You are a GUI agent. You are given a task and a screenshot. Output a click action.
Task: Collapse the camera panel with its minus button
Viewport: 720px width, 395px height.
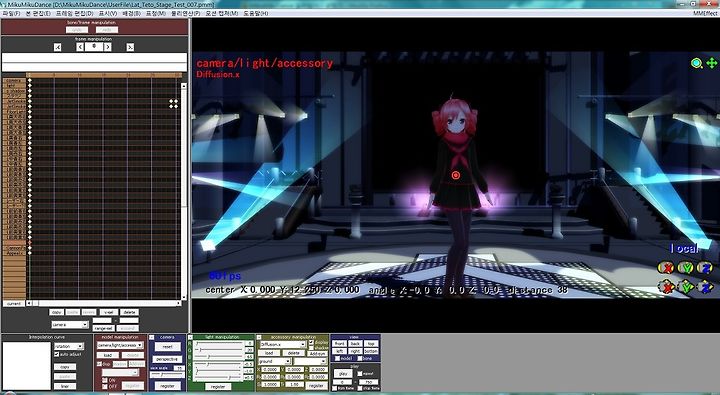click(x=152, y=338)
